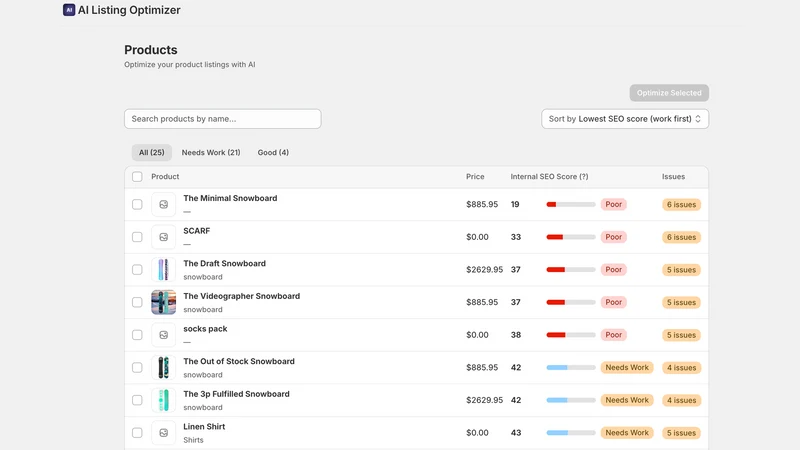
Task: Tick the Linen Shirt checkbox
Action: tap(137, 433)
